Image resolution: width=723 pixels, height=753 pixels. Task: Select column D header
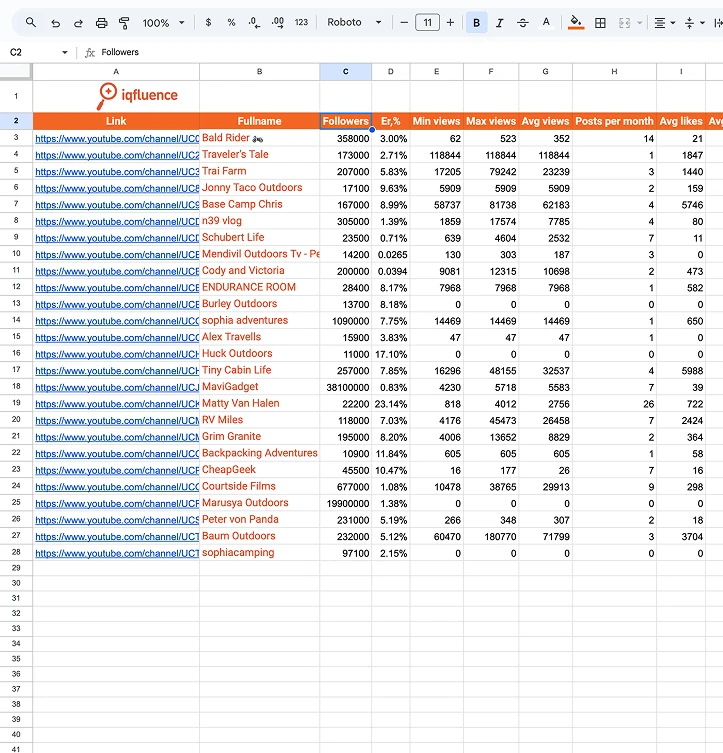(390, 72)
